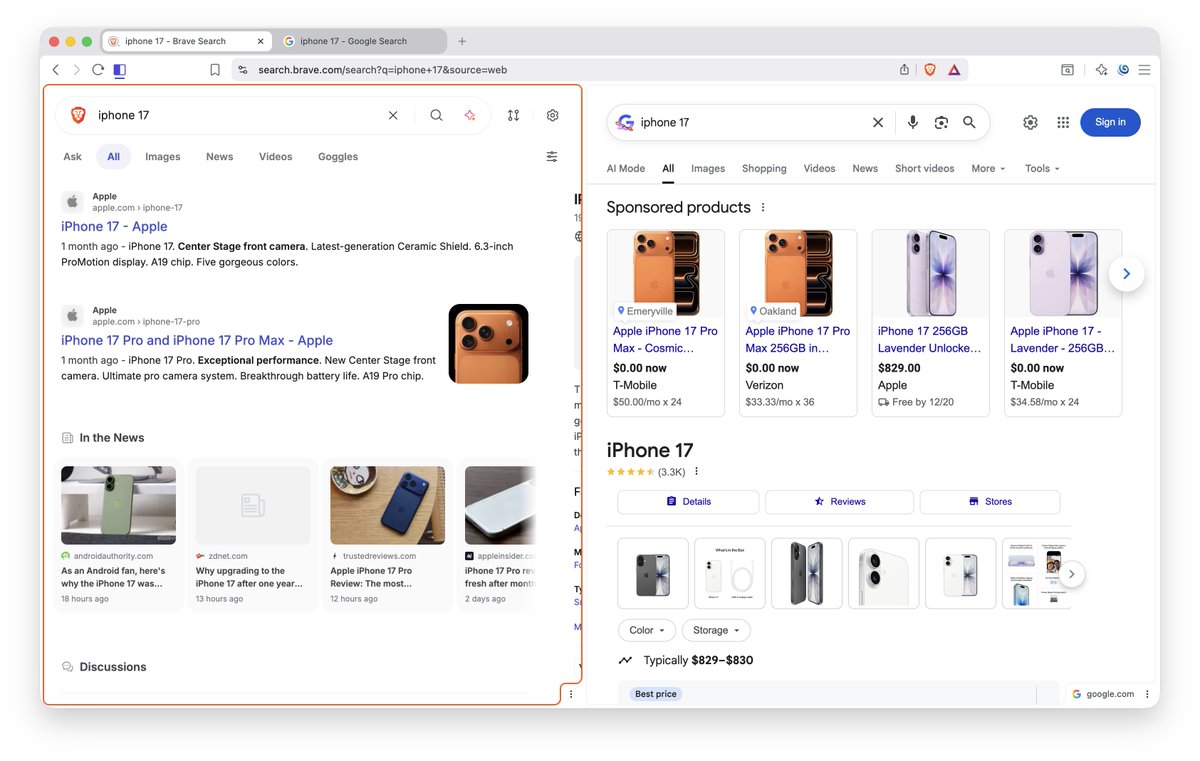Screen dimensions: 1200x761
Task: Open the Storage filter dropdown
Action: 716,630
